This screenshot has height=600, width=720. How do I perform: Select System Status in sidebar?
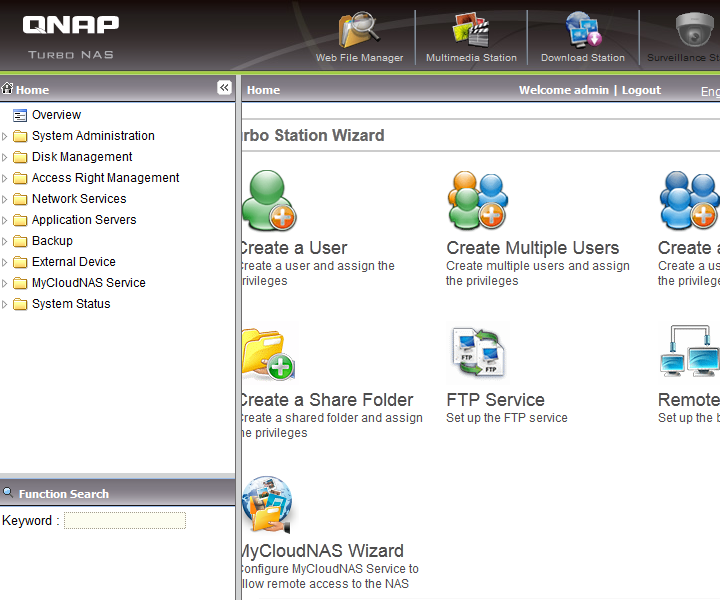point(71,304)
